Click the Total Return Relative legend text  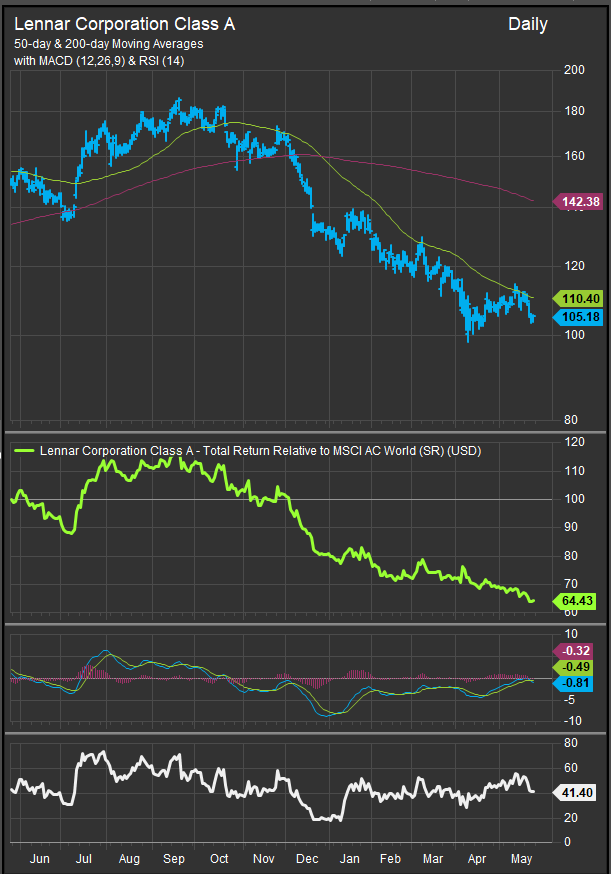pos(260,451)
